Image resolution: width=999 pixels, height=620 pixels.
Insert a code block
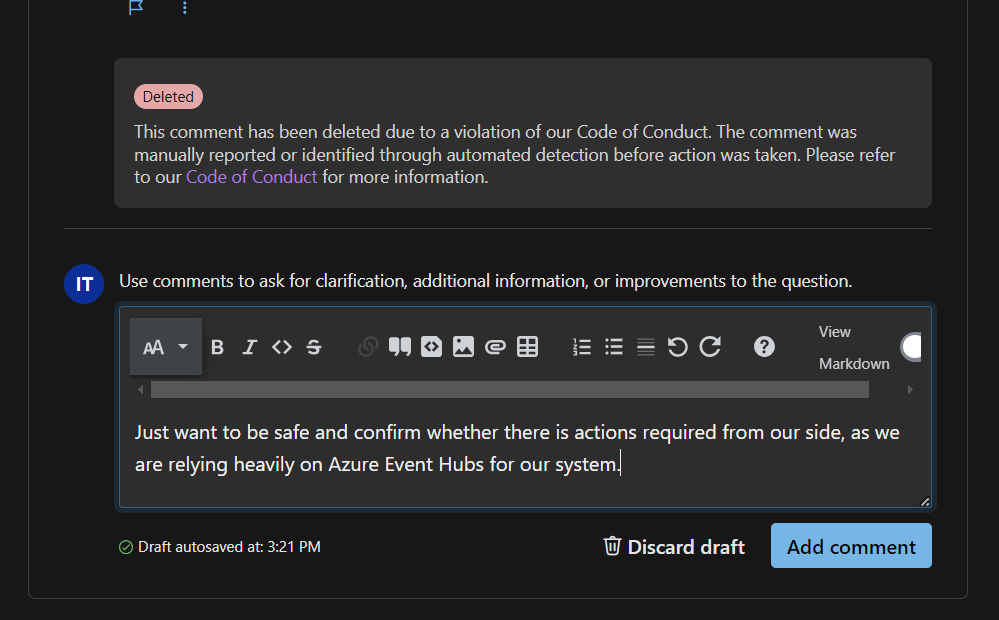pyautogui.click(x=431, y=347)
